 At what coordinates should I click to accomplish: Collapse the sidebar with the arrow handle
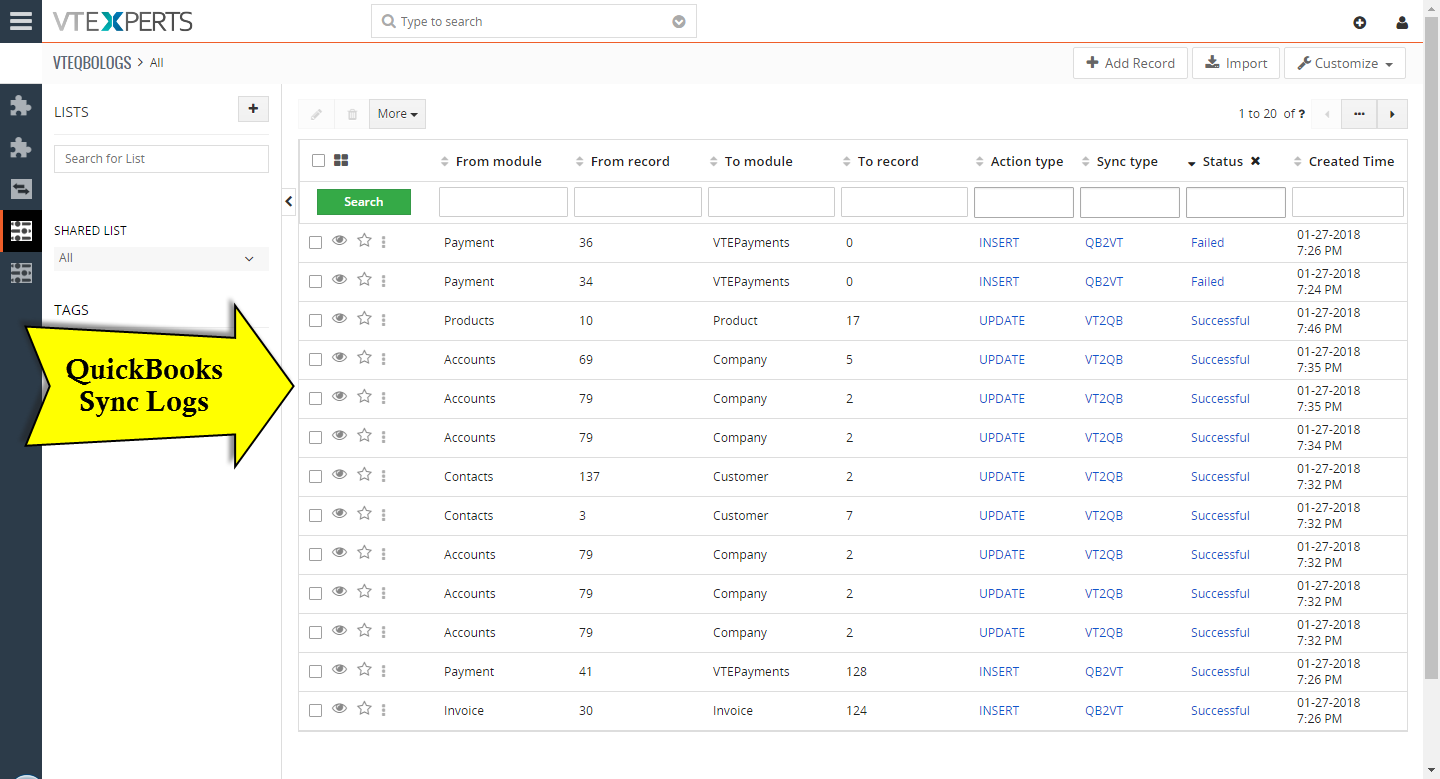(289, 201)
